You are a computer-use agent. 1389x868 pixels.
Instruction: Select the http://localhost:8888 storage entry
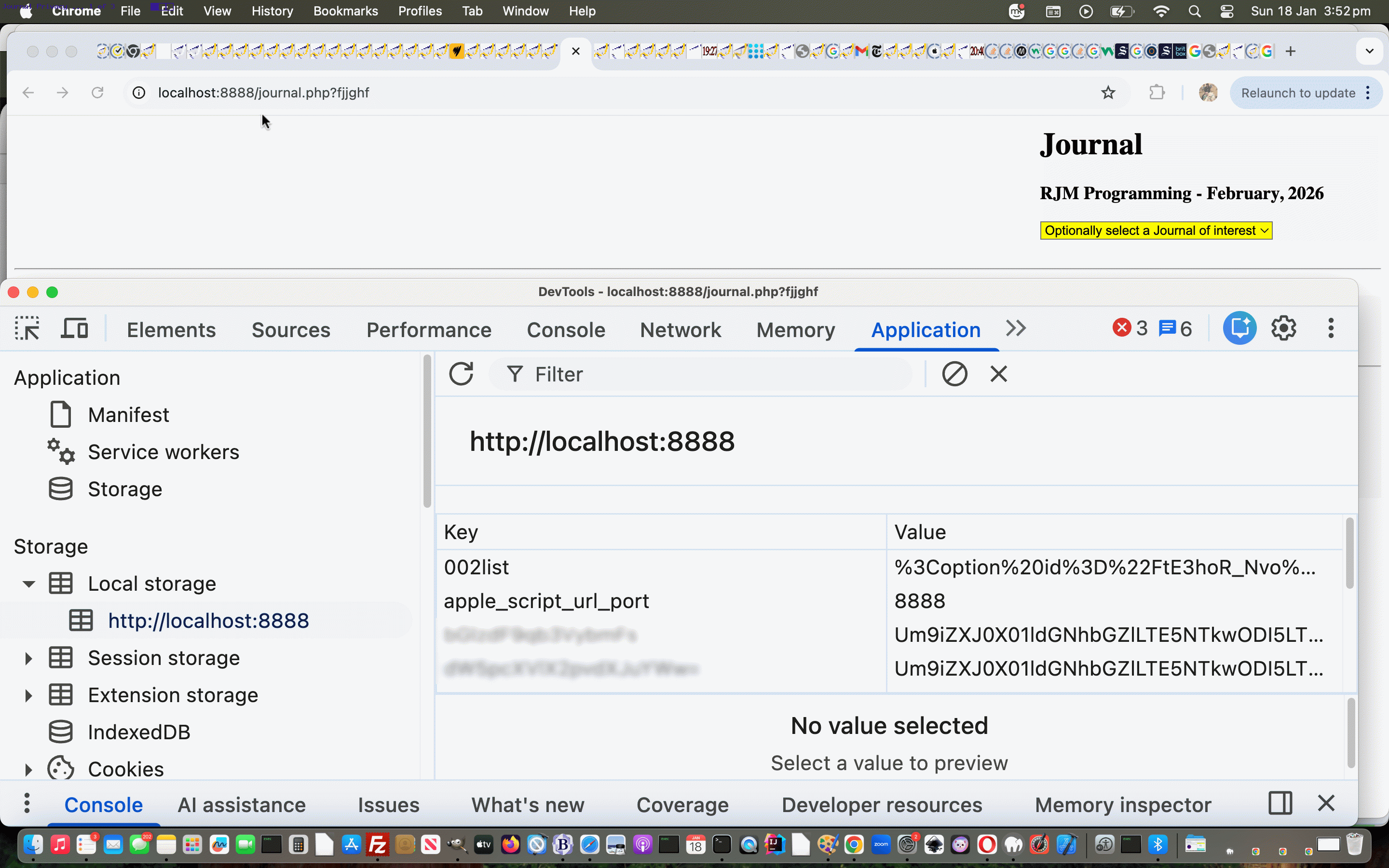pyautogui.click(x=208, y=620)
